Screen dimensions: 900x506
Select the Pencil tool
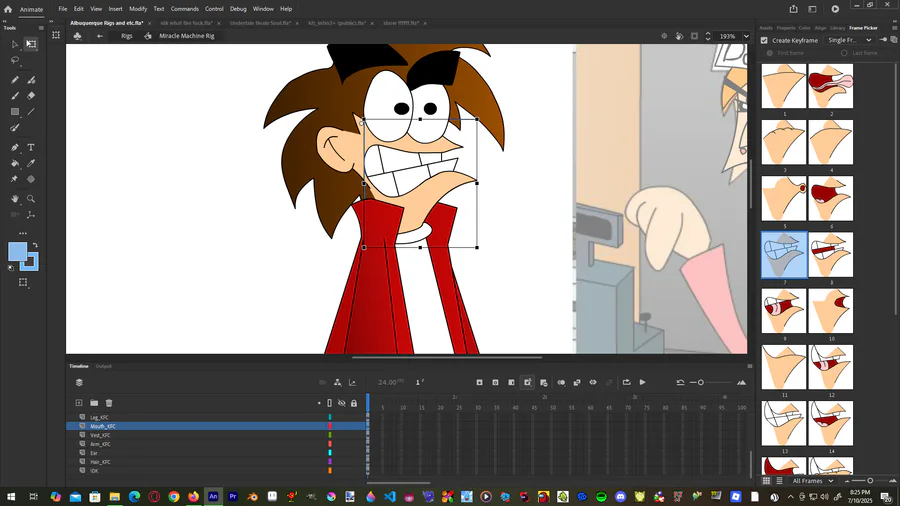coord(15,80)
